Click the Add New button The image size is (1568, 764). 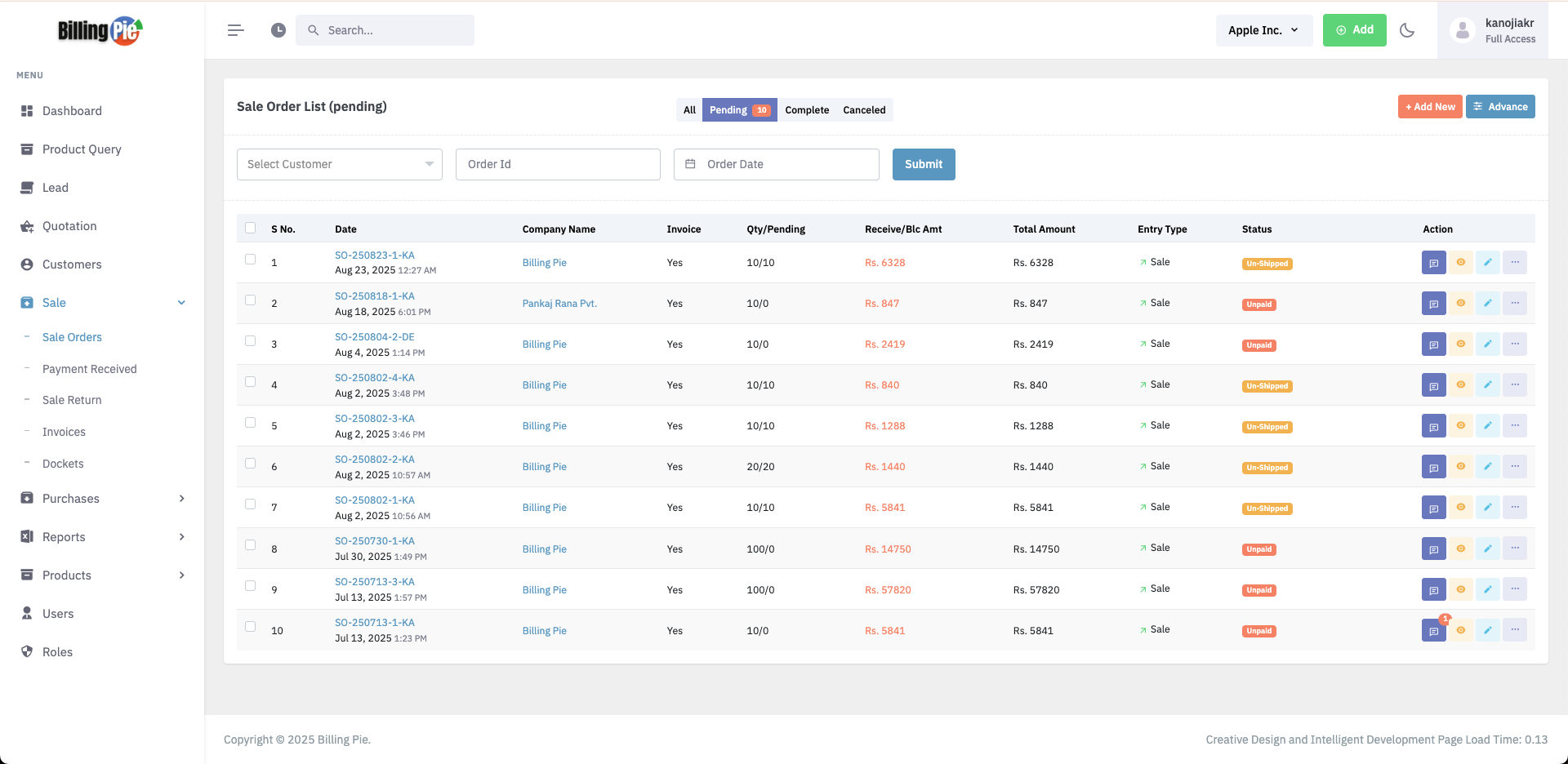click(x=1430, y=107)
